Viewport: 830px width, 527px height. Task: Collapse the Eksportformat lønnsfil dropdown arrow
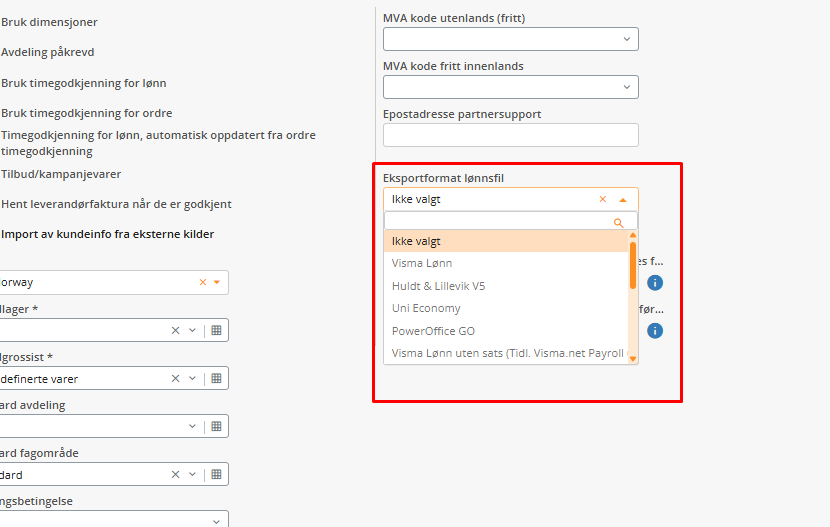(623, 200)
